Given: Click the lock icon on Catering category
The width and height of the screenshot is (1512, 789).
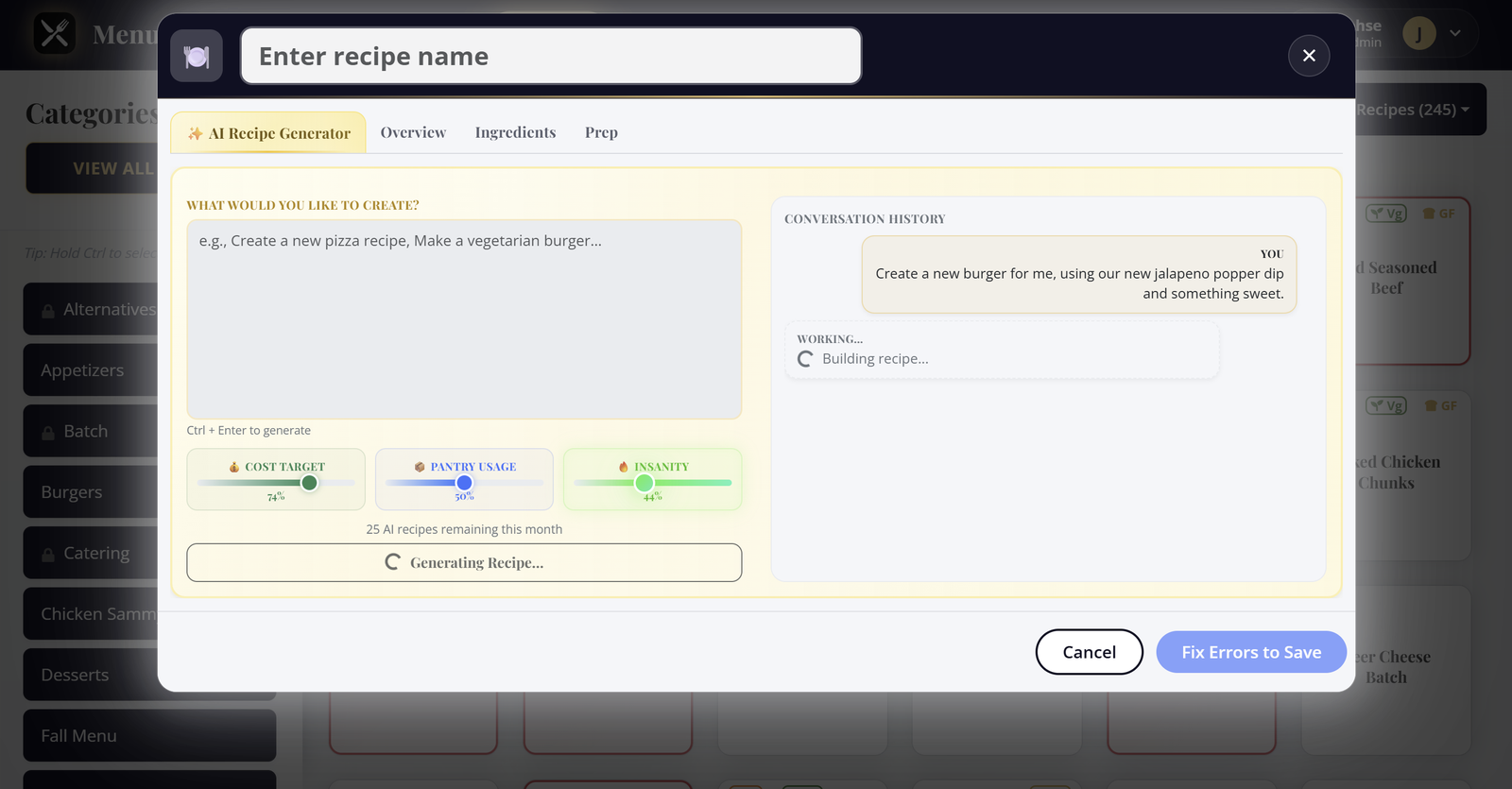Looking at the screenshot, I should click(x=48, y=554).
